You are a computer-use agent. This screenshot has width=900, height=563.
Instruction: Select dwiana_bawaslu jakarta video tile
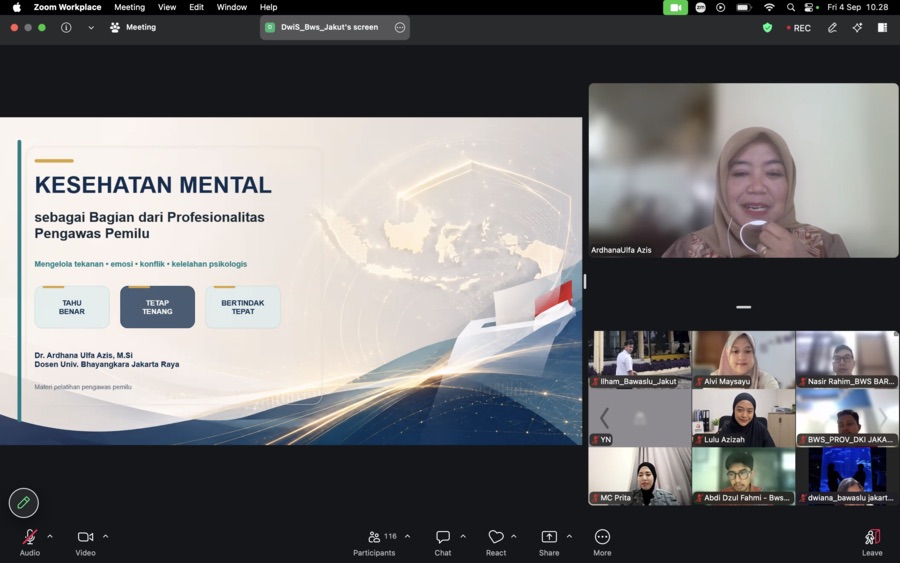click(847, 476)
